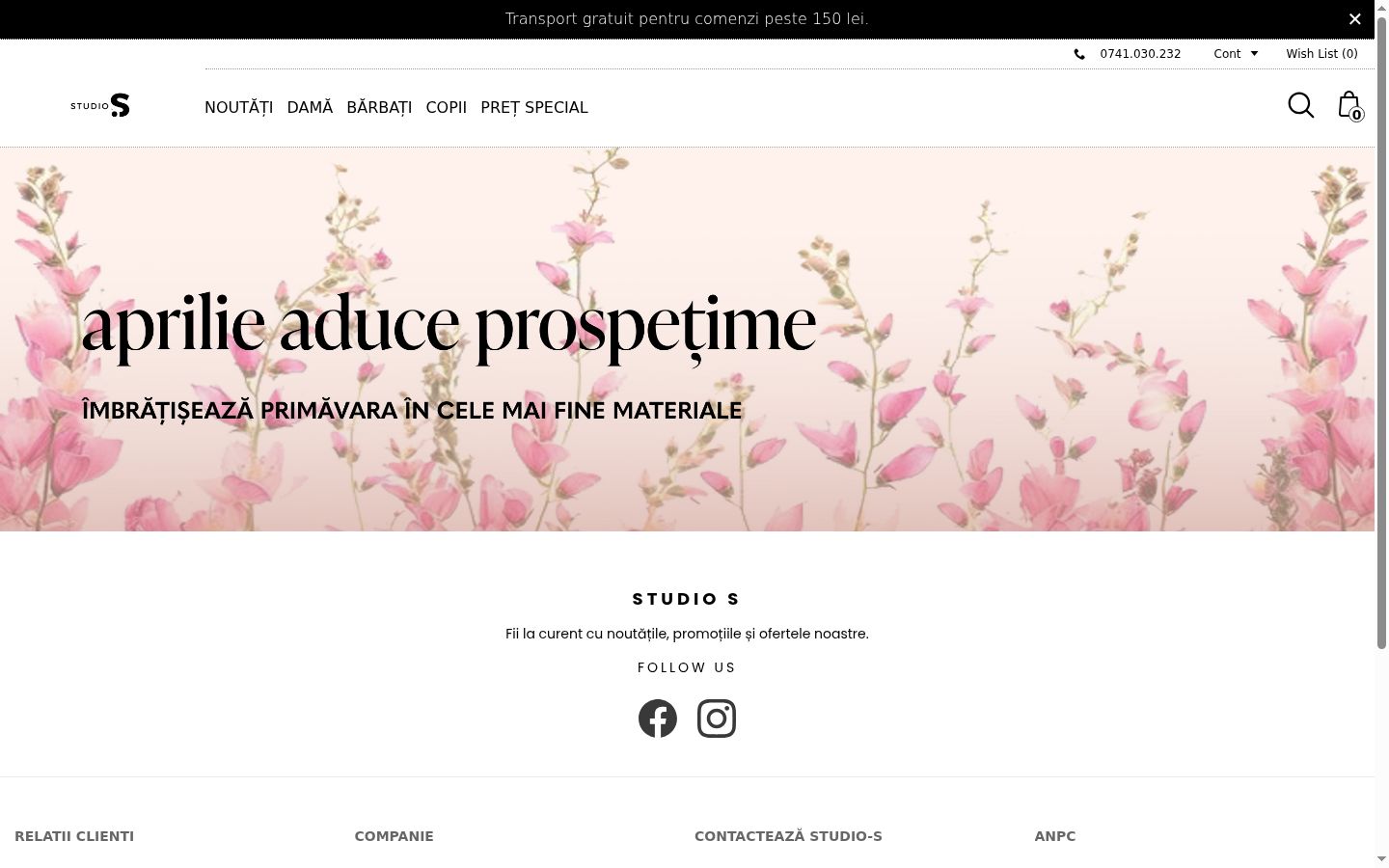1389x868 pixels.
Task: Click the page vertical scrollbar thumb
Action: pyautogui.click(x=1381, y=333)
